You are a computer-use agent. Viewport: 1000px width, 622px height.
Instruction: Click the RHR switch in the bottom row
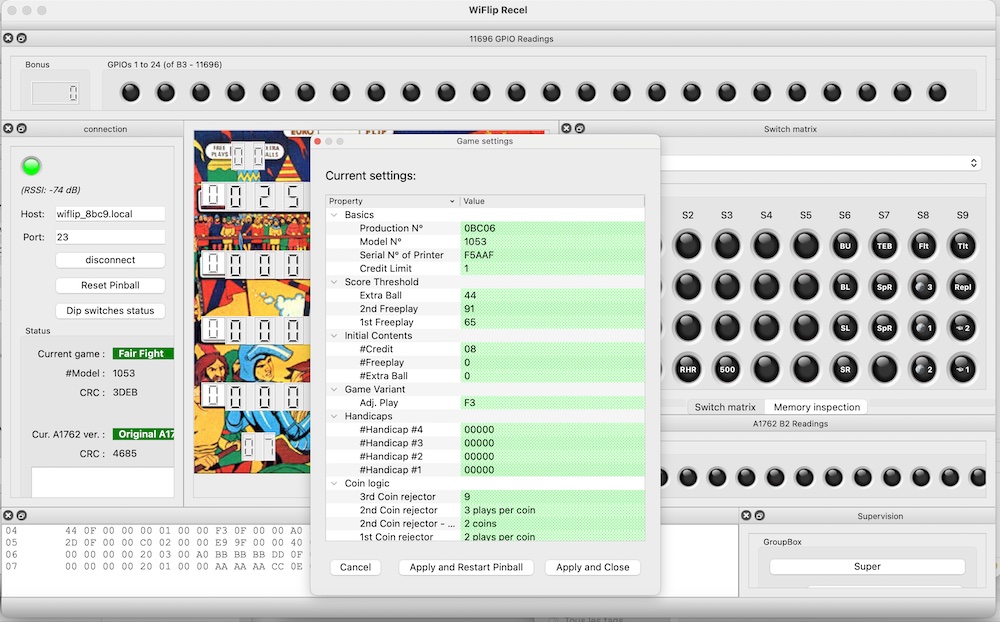[688, 369]
